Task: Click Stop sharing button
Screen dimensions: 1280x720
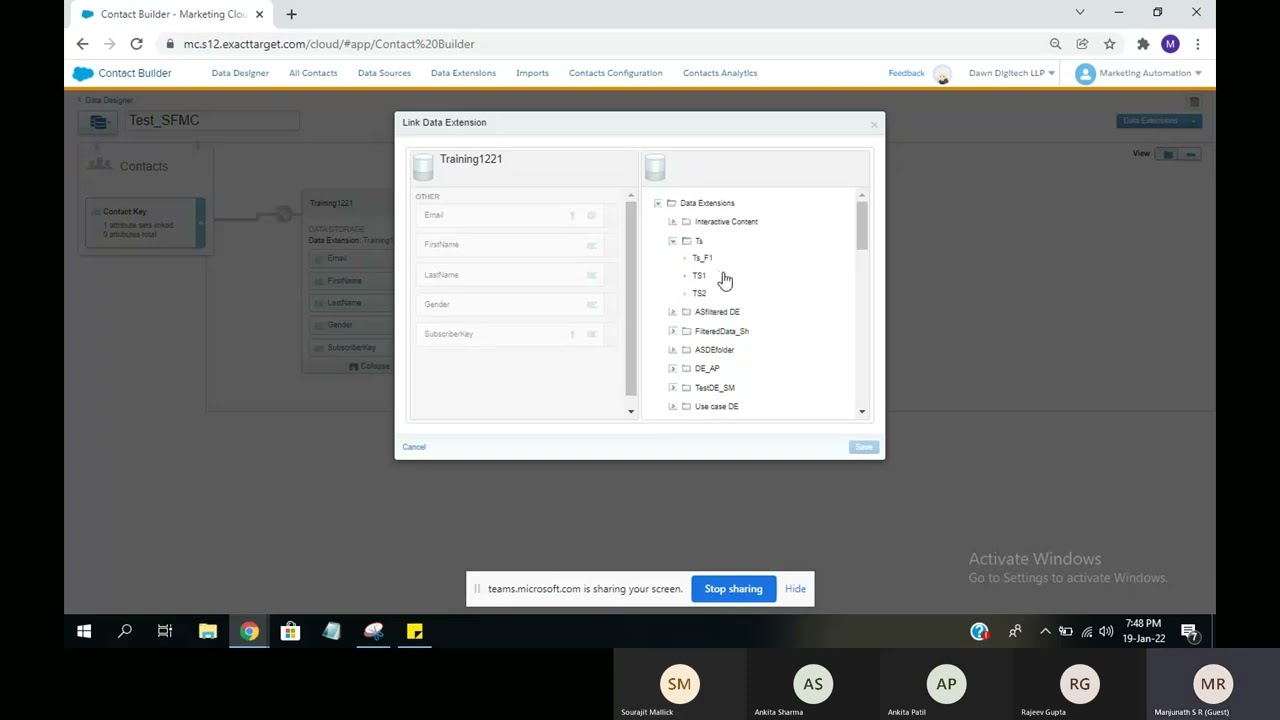Action: pos(733,589)
